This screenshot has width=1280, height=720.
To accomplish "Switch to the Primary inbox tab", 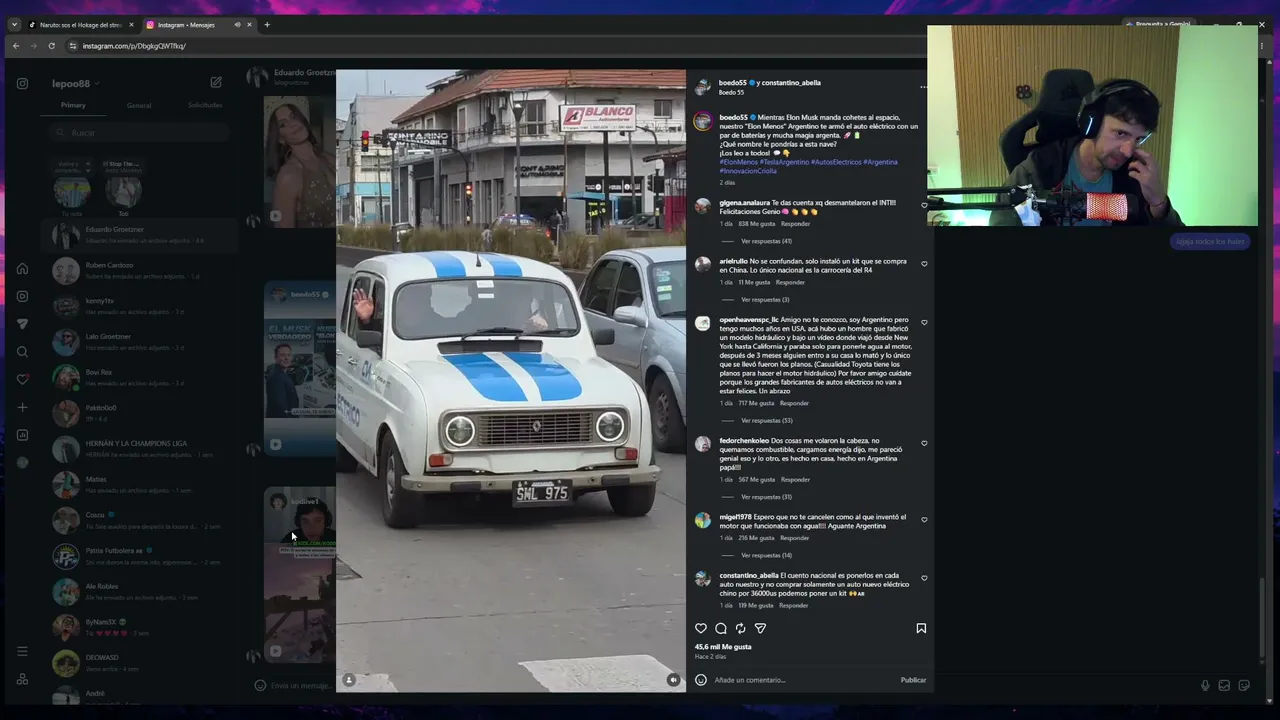I will pyautogui.click(x=73, y=105).
